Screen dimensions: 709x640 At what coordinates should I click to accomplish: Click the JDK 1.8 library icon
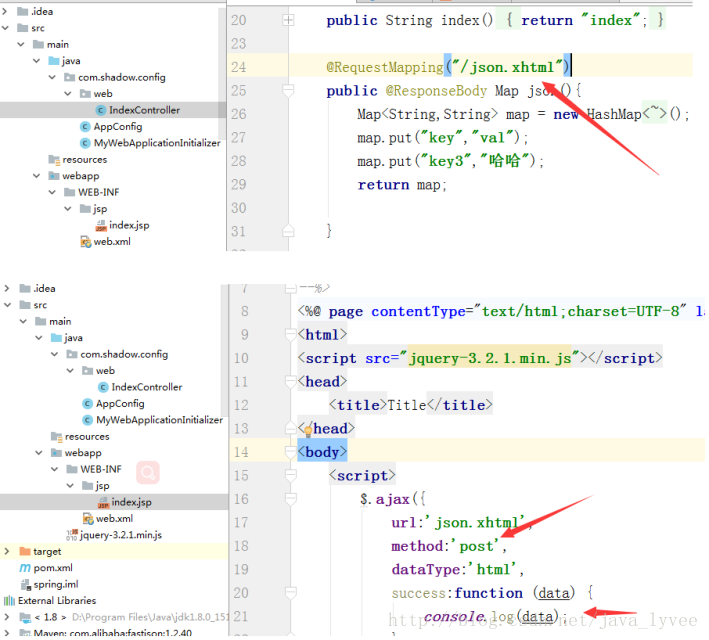(25, 617)
